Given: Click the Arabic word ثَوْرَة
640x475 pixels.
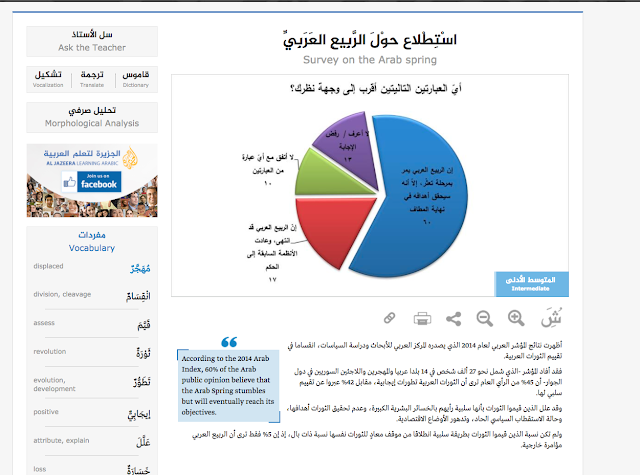Looking at the screenshot, I should click(x=143, y=353).
